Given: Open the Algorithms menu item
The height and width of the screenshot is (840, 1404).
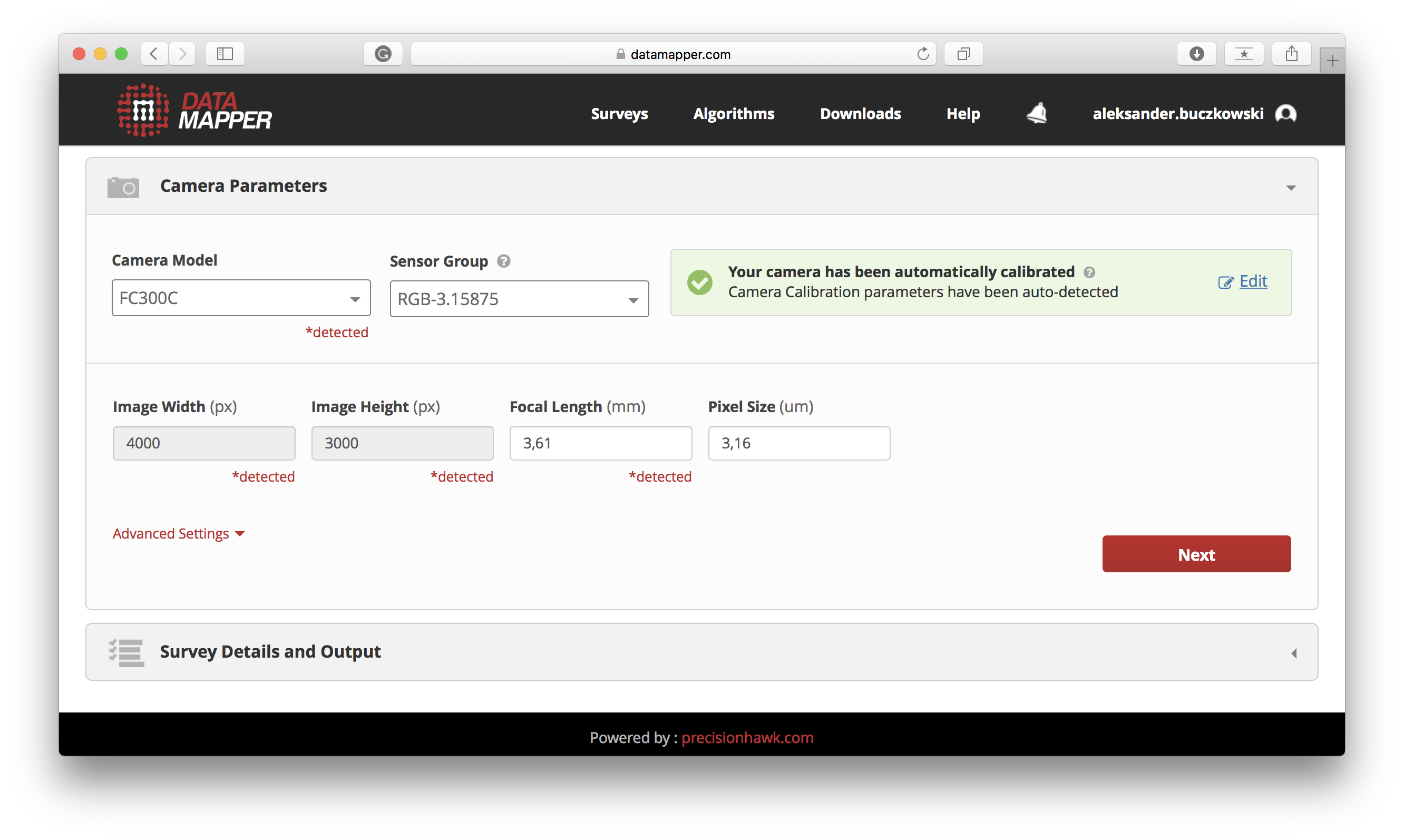Looking at the screenshot, I should [734, 114].
